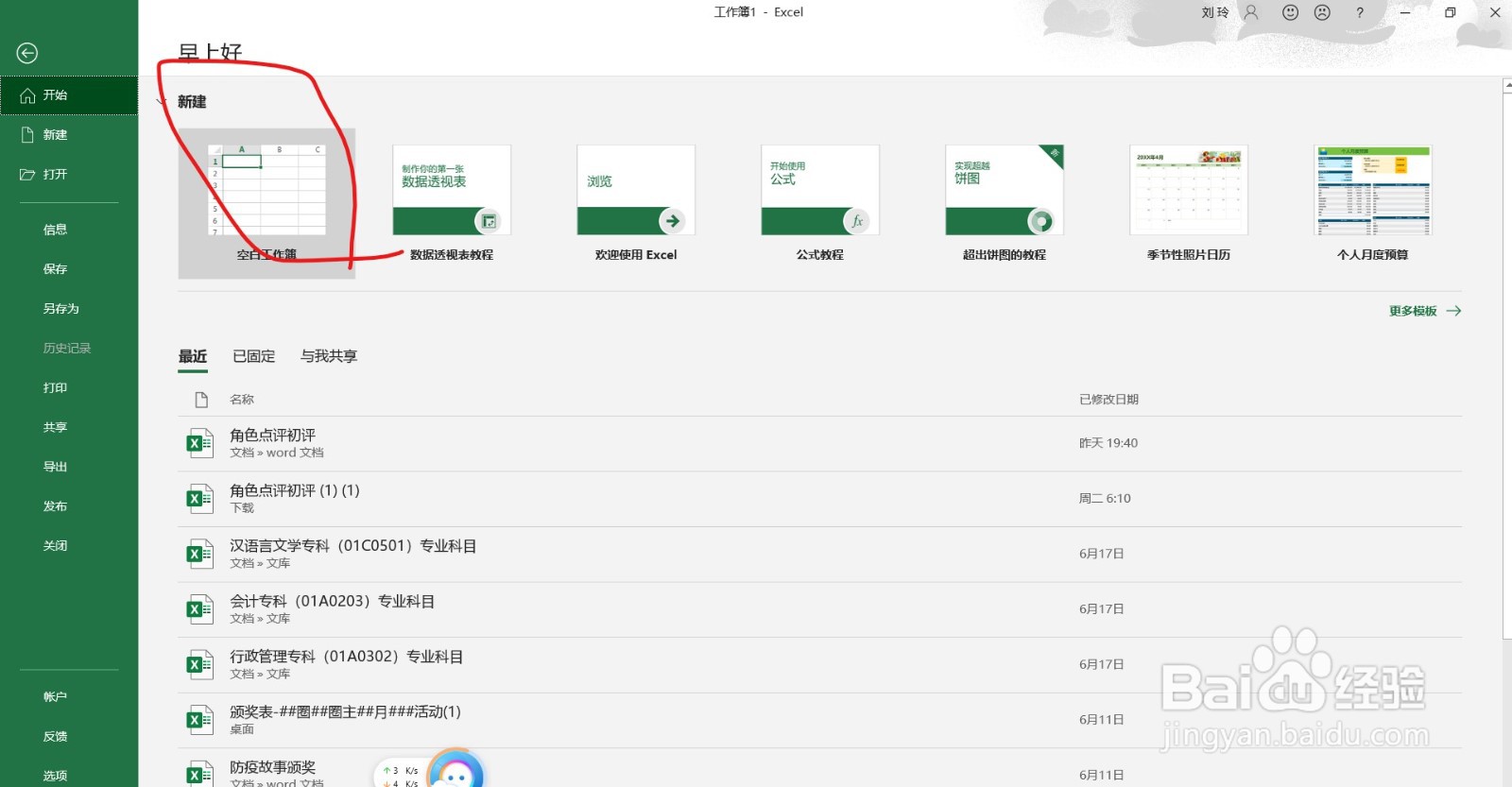
Task: Click the frown face feedback icon
Action: (1322, 12)
